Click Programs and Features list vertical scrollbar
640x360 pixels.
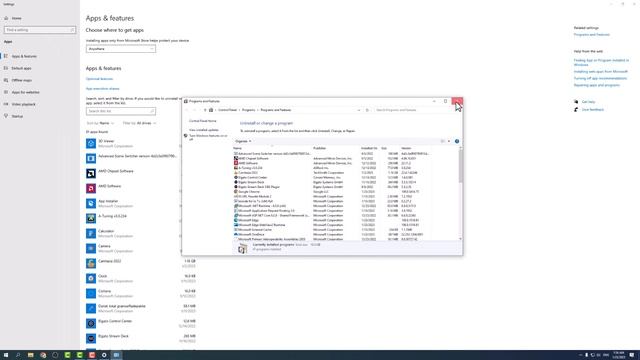coord(460,193)
